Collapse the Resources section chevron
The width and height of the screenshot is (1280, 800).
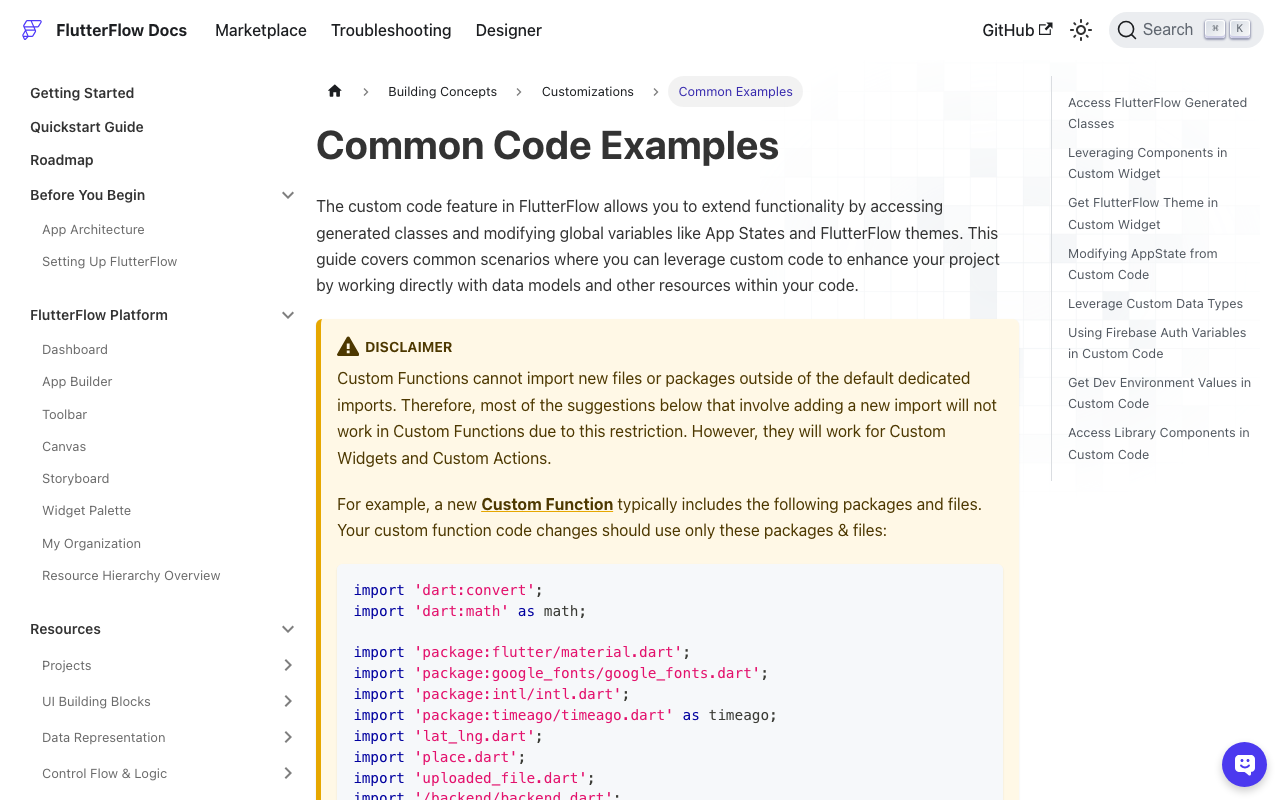pos(288,629)
